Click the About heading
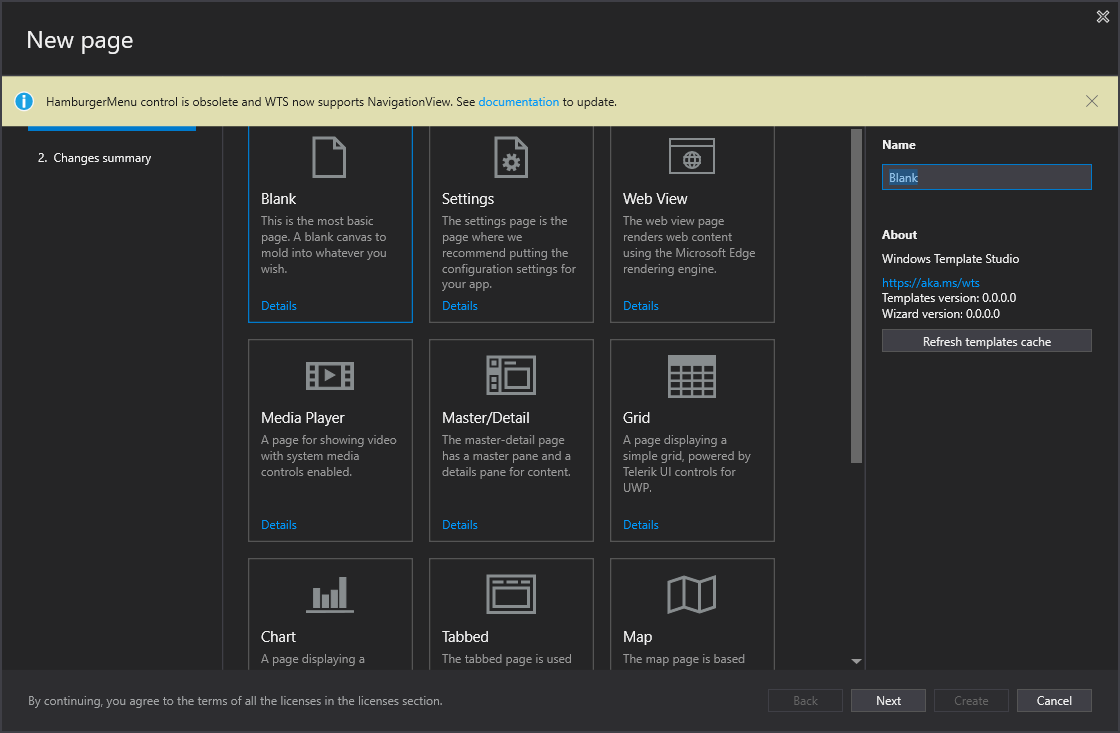 (899, 234)
